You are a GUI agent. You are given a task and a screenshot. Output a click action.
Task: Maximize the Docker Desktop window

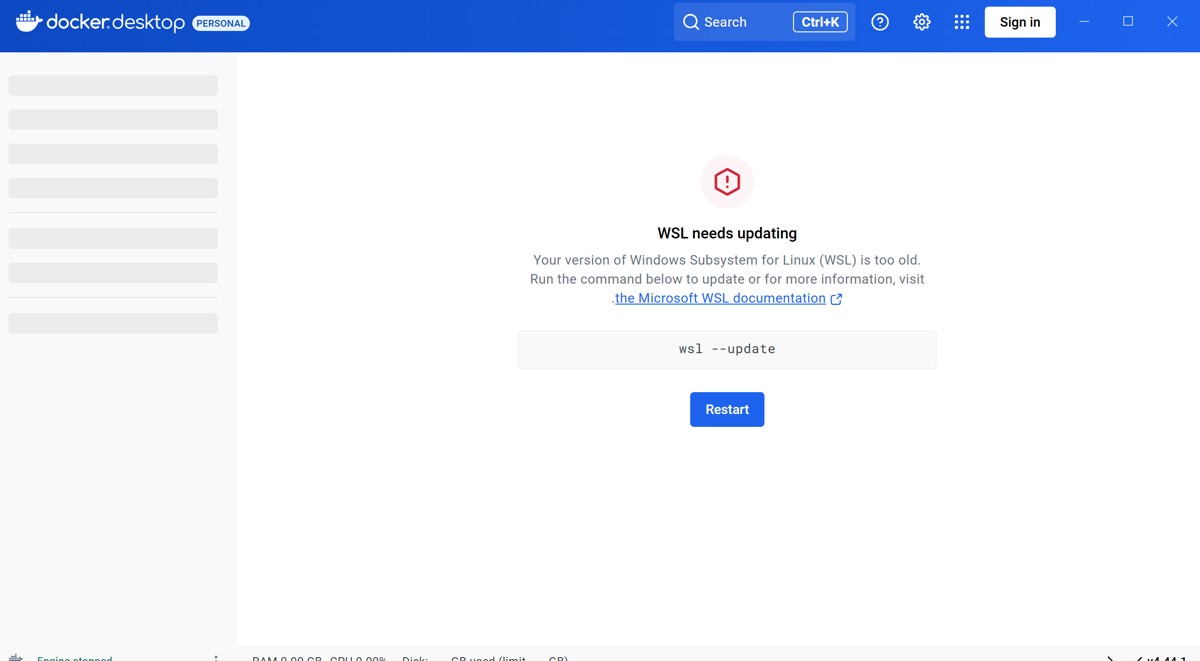pyautogui.click(x=1128, y=22)
